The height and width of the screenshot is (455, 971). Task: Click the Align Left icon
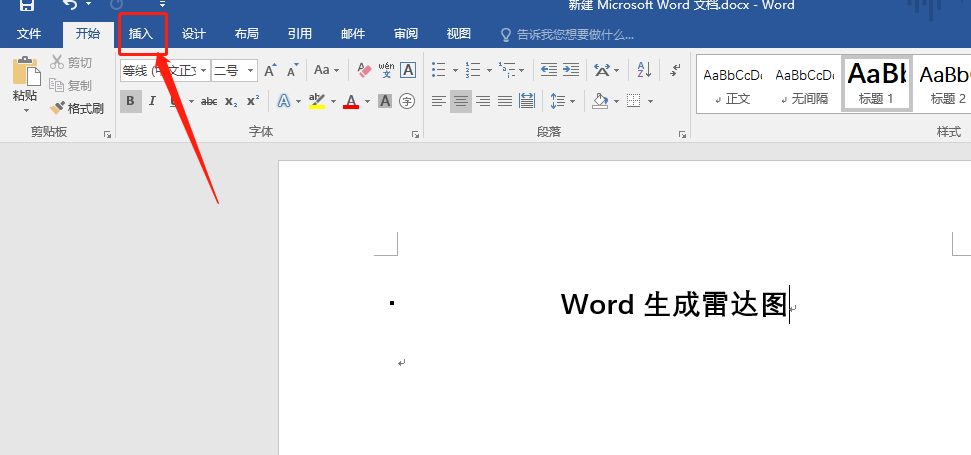pos(438,101)
